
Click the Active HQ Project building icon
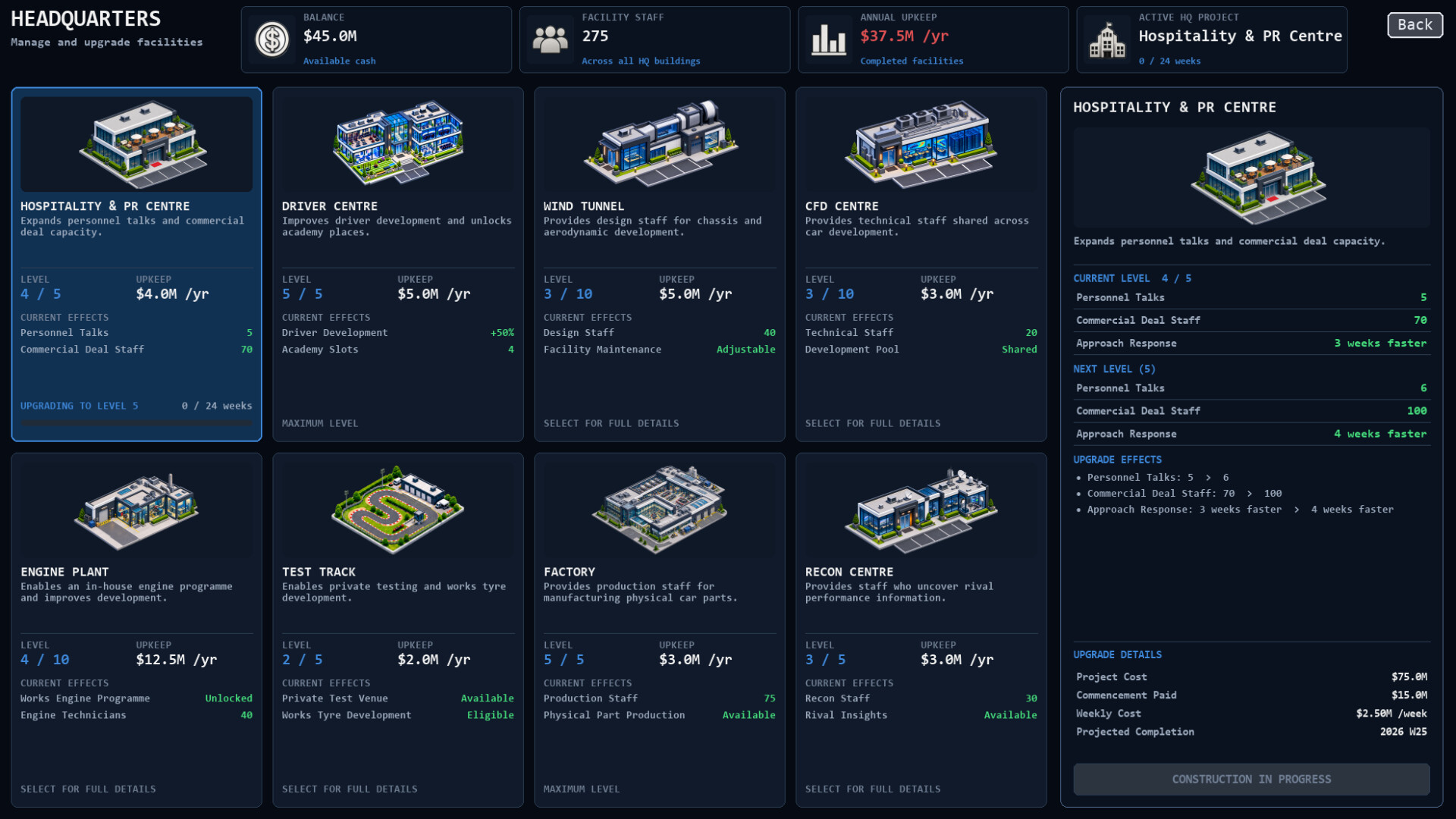pos(1107,39)
